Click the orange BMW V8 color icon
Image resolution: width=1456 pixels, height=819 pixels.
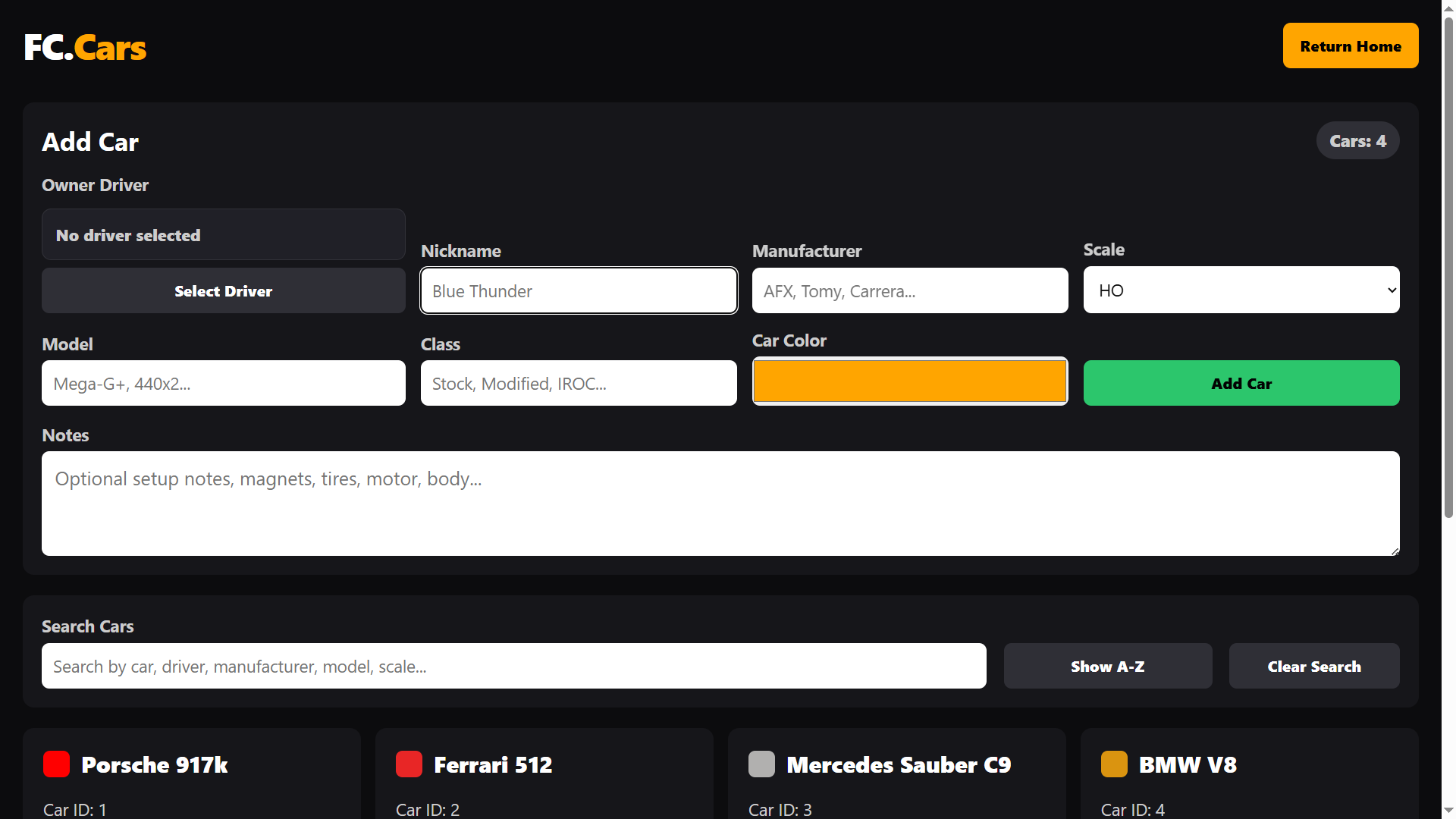coord(1114,764)
